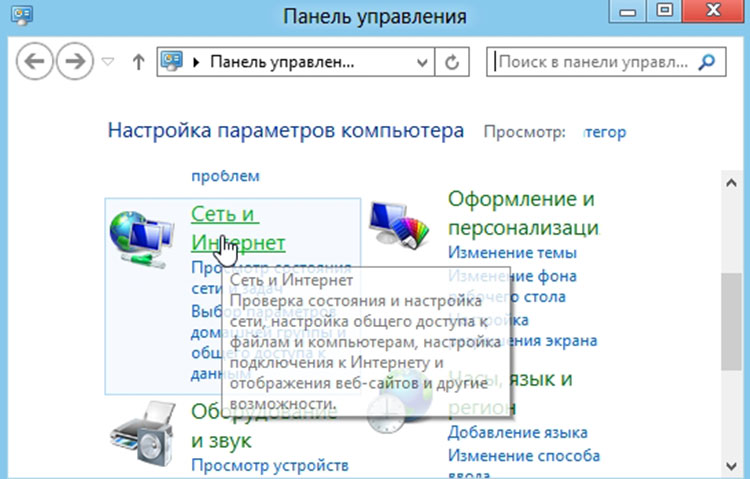Open 'Оформление и персонализаци' category

click(522, 212)
